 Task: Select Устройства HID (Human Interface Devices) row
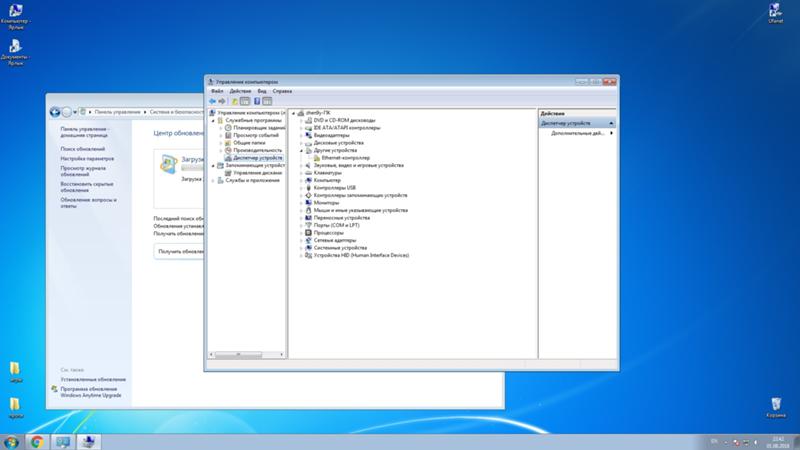coord(361,255)
